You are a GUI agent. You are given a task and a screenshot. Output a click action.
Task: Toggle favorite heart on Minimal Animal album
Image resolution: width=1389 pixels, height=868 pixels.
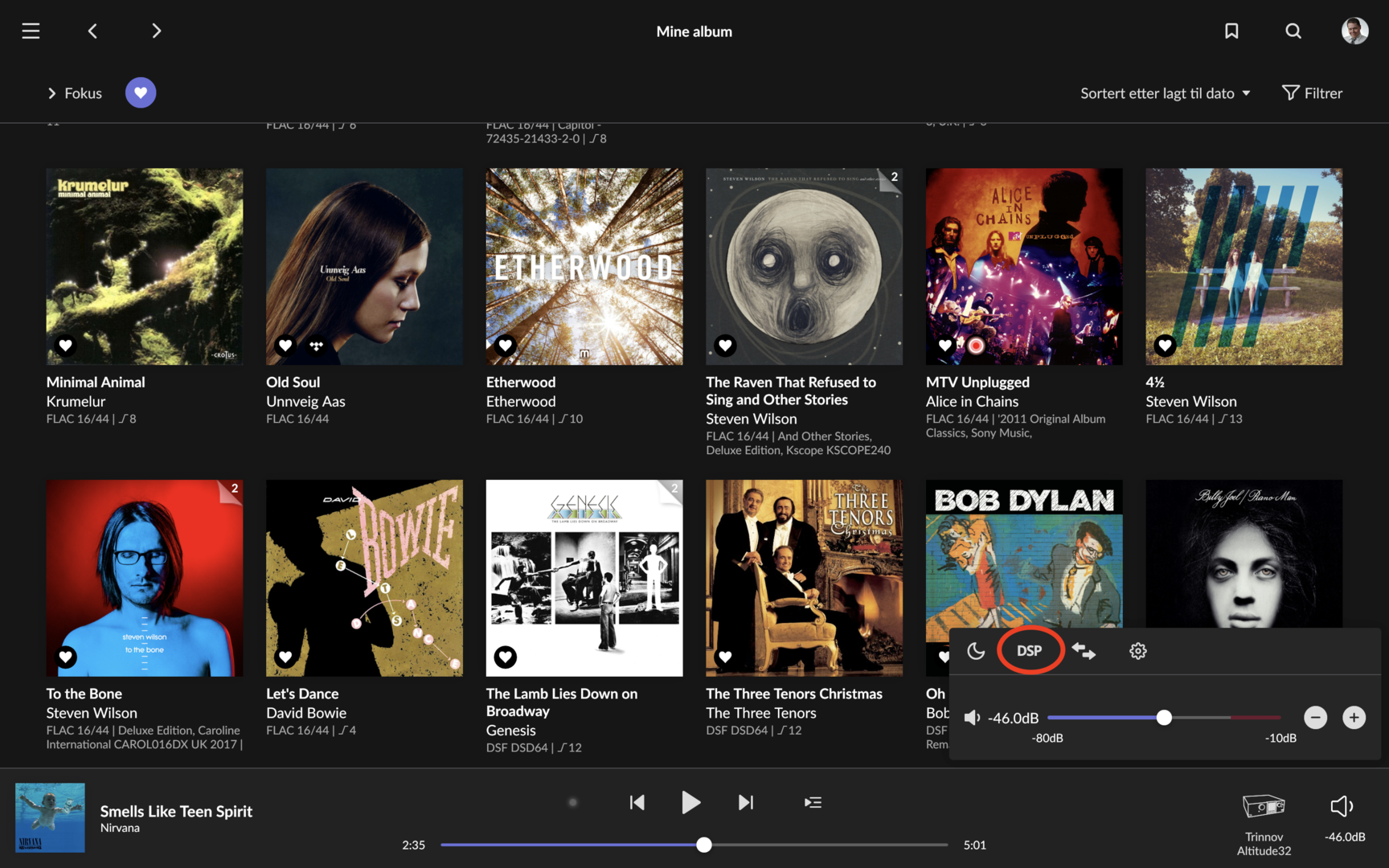pyautogui.click(x=66, y=346)
